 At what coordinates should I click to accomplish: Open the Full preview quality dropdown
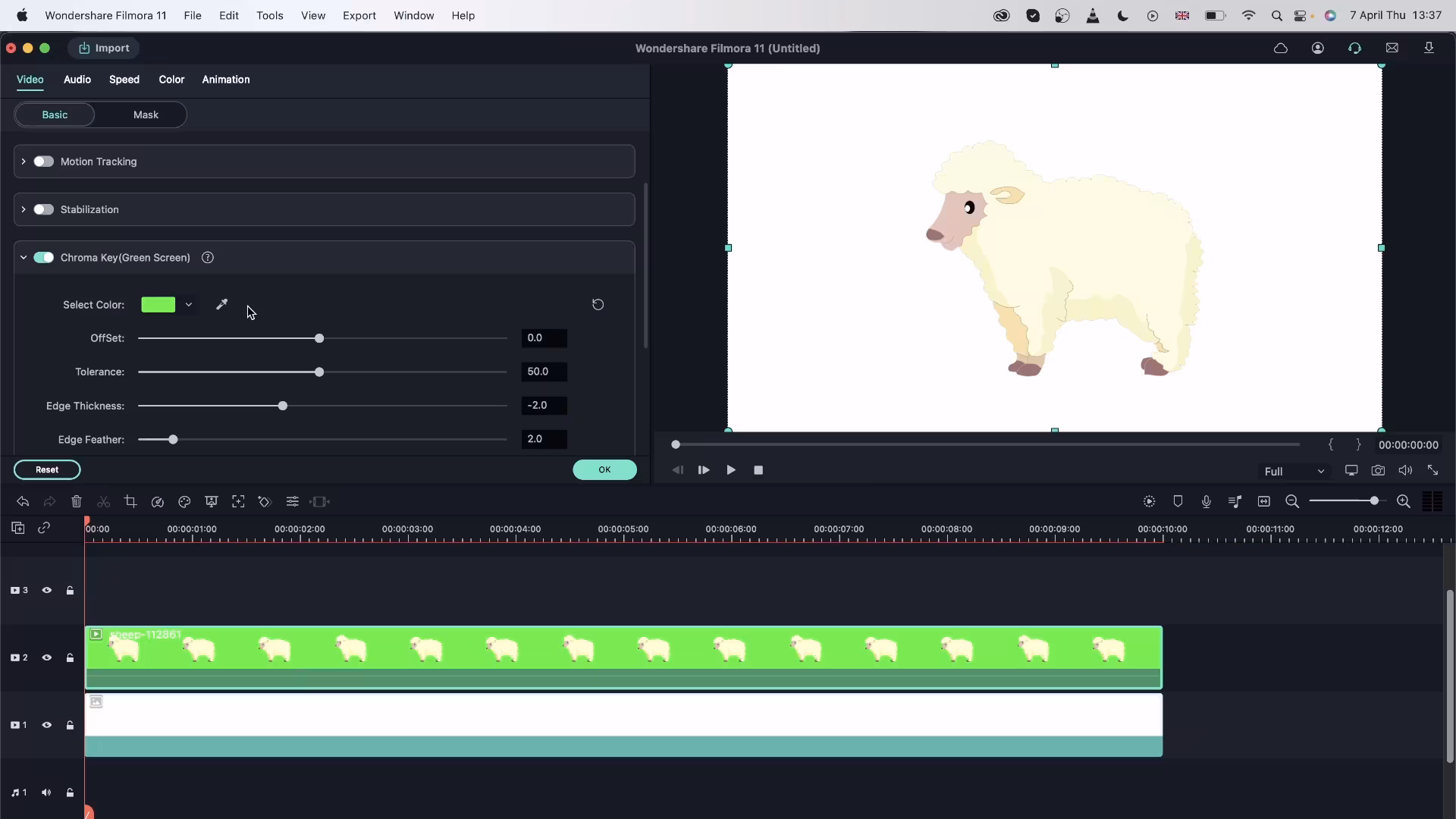pos(1294,471)
